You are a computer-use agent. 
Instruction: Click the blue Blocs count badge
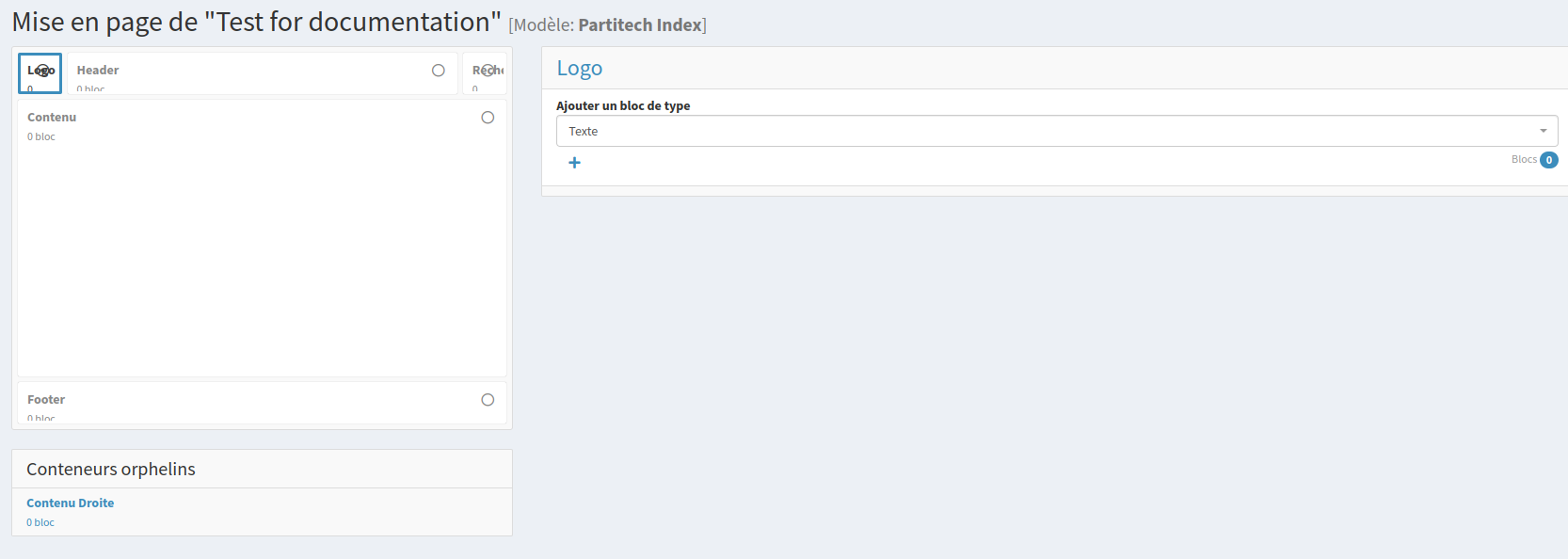pyautogui.click(x=1548, y=160)
